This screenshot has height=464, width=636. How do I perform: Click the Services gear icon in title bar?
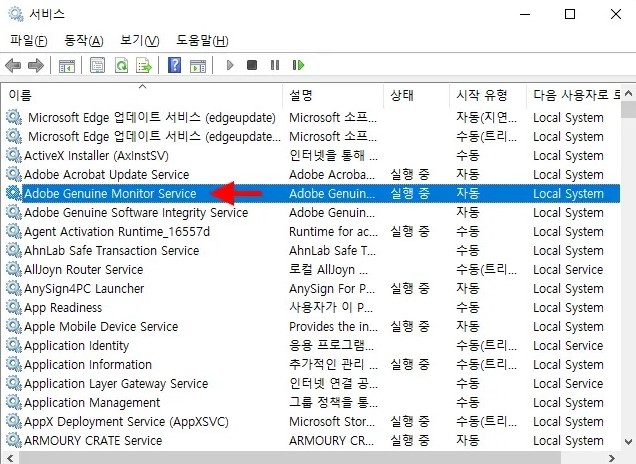pyautogui.click(x=15, y=14)
